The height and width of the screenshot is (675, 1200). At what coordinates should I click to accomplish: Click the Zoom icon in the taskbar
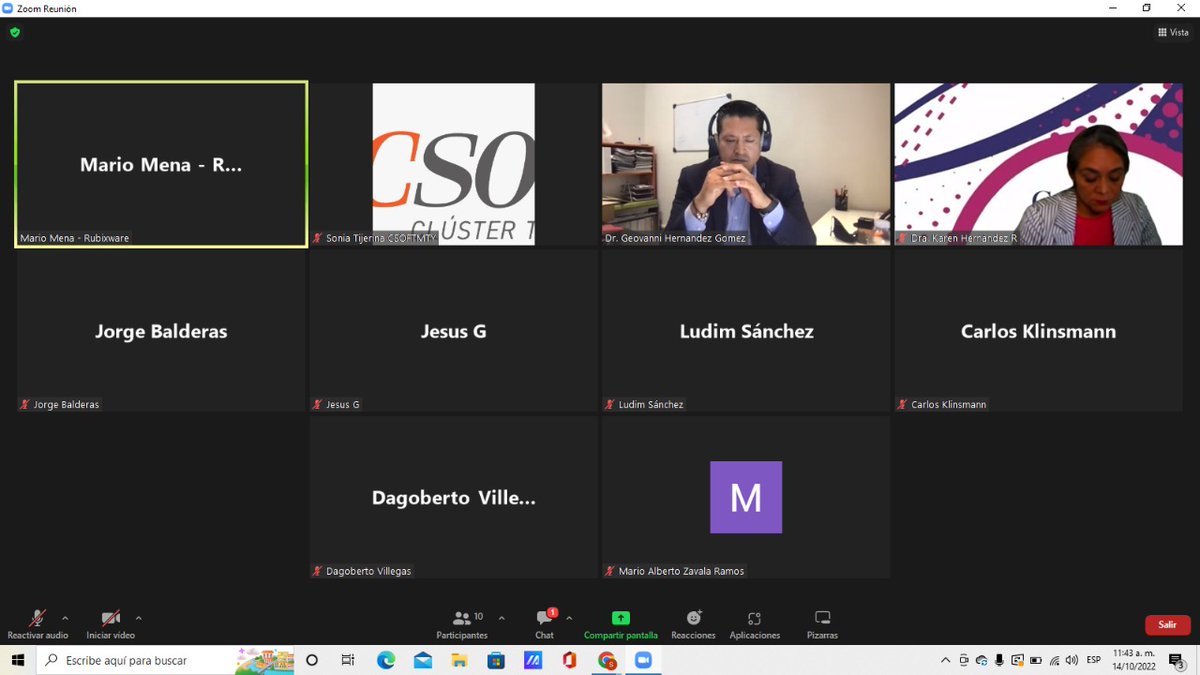[642, 660]
